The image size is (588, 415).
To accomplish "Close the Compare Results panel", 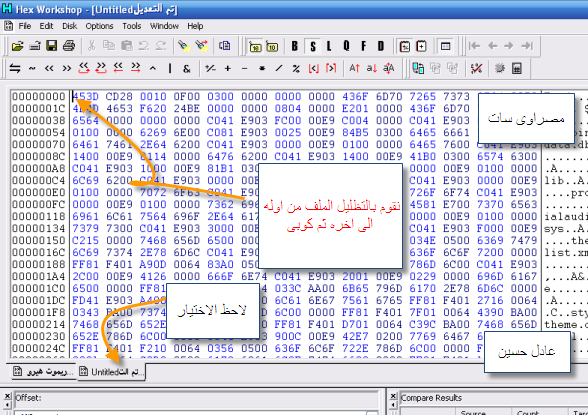I will [393, 396].
